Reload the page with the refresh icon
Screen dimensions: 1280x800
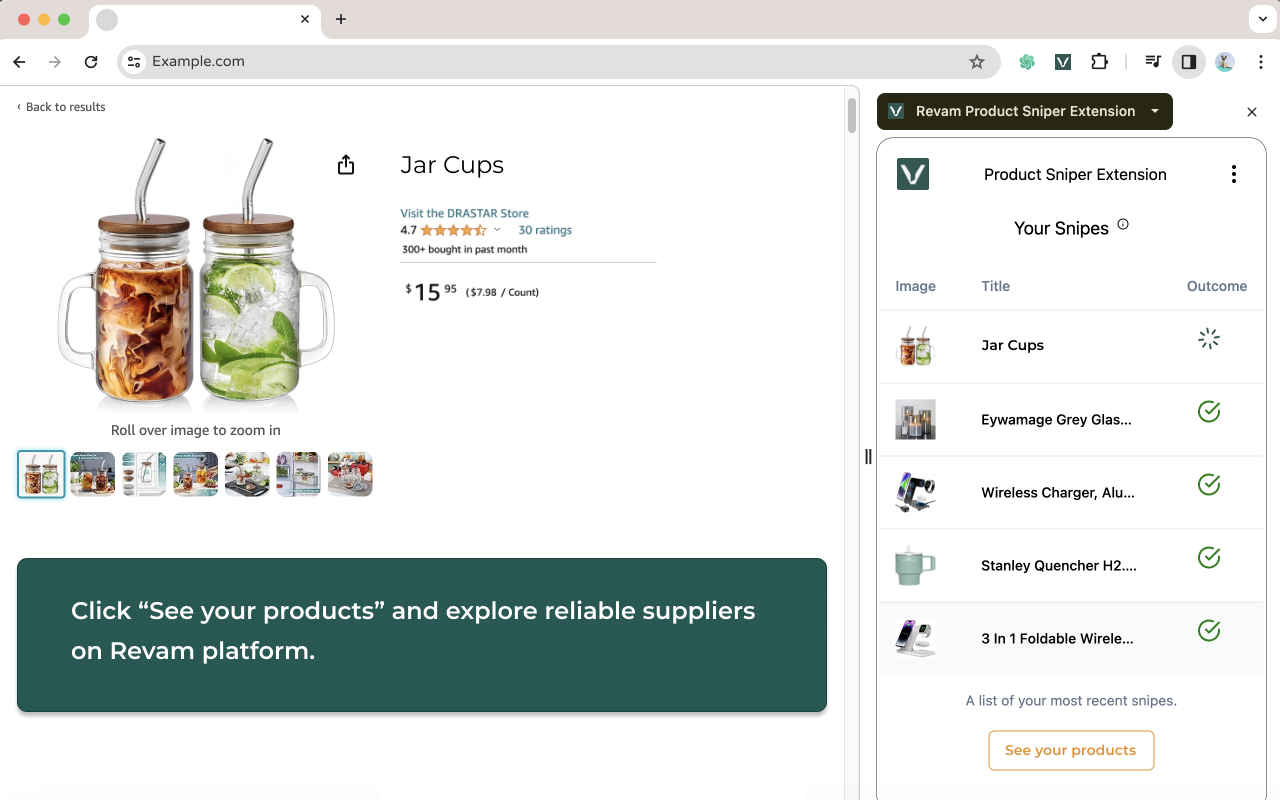(x=91, y=61)
